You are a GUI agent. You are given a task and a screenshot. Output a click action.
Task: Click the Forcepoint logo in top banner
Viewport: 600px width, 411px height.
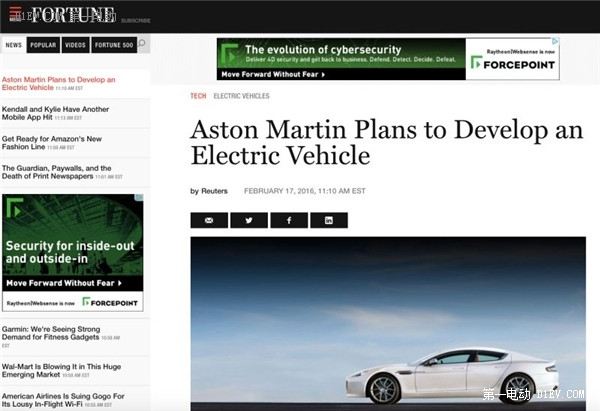pos(513,64)
